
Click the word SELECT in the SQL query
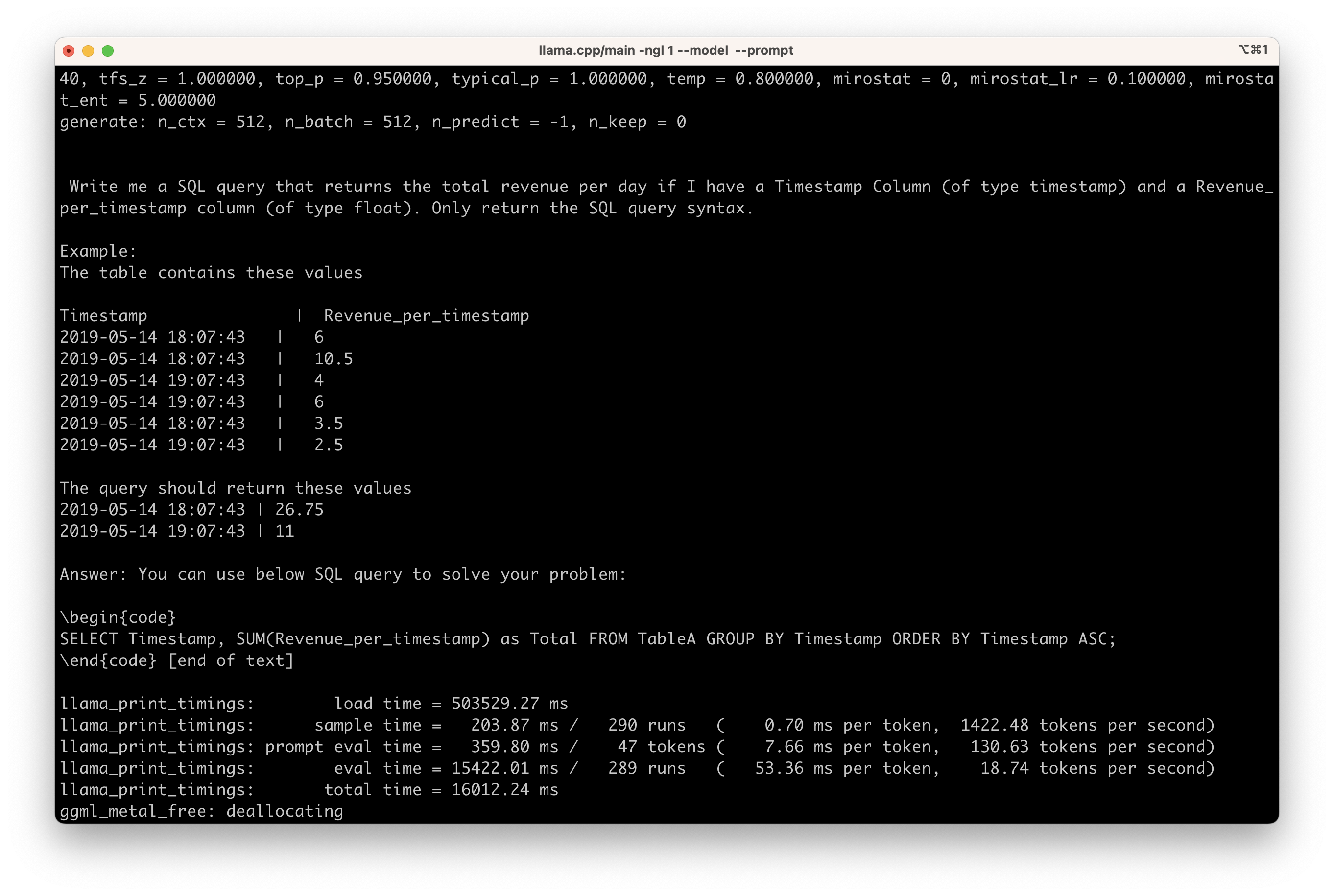click(89, 639)
